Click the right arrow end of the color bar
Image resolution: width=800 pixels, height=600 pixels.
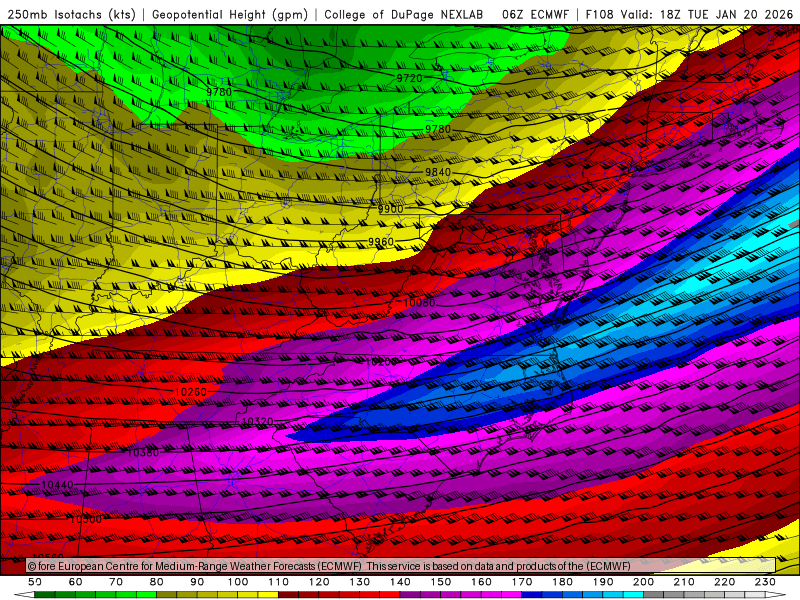tap(776, 595)
